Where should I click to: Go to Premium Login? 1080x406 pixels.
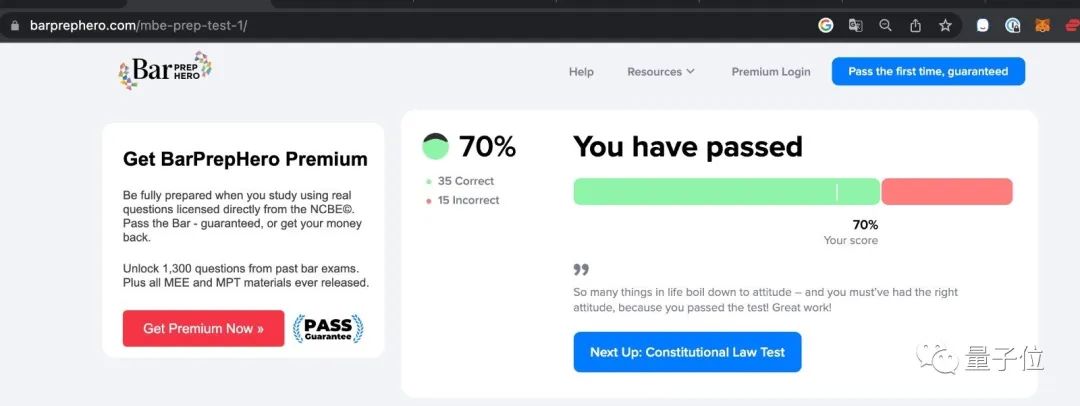point(771,72)
